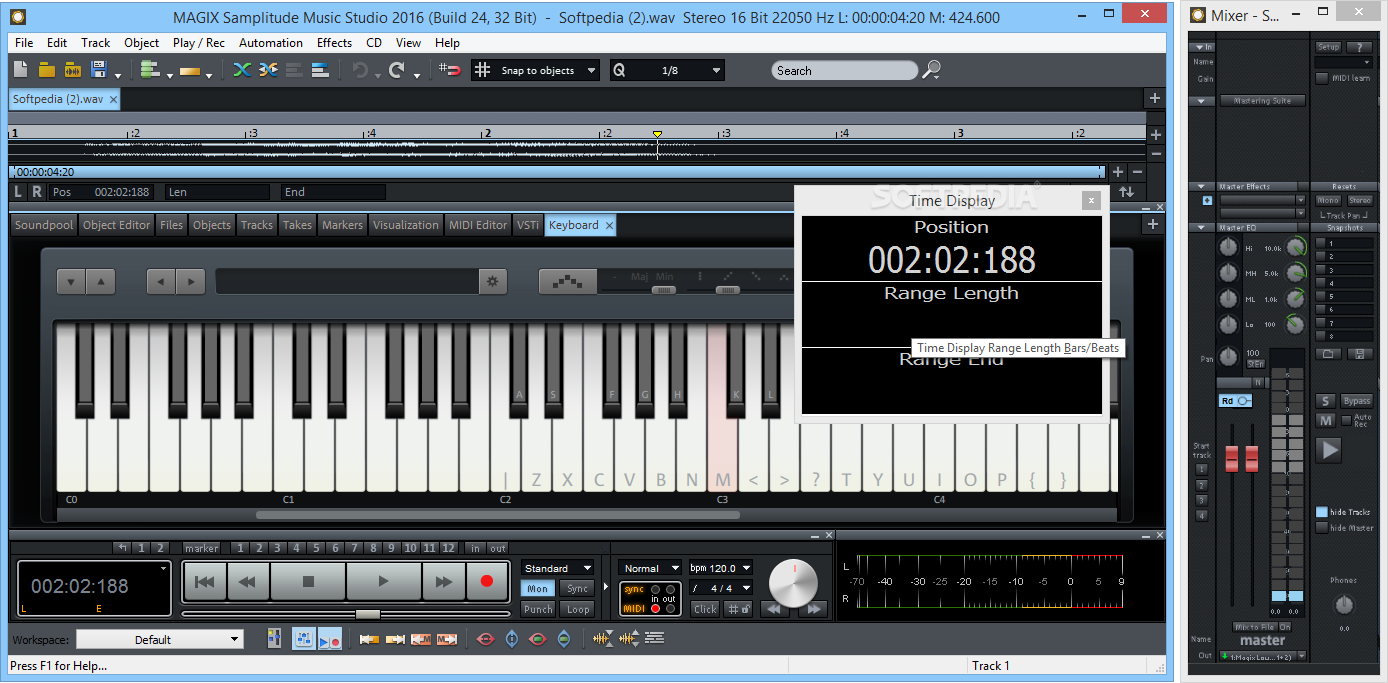Click the blue vertical zoom icon
The width and height of the screenshot is (1388, 683).
pyautogui.click(x=512, y=639)
